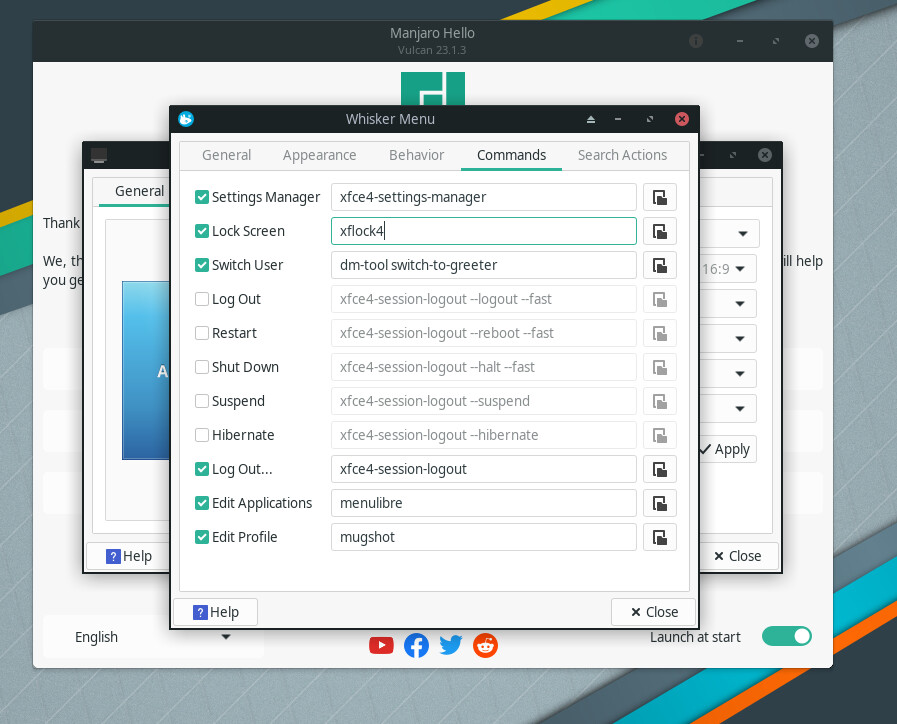
Task: Browse for the Edit Applications command
Action: (660, 503)
